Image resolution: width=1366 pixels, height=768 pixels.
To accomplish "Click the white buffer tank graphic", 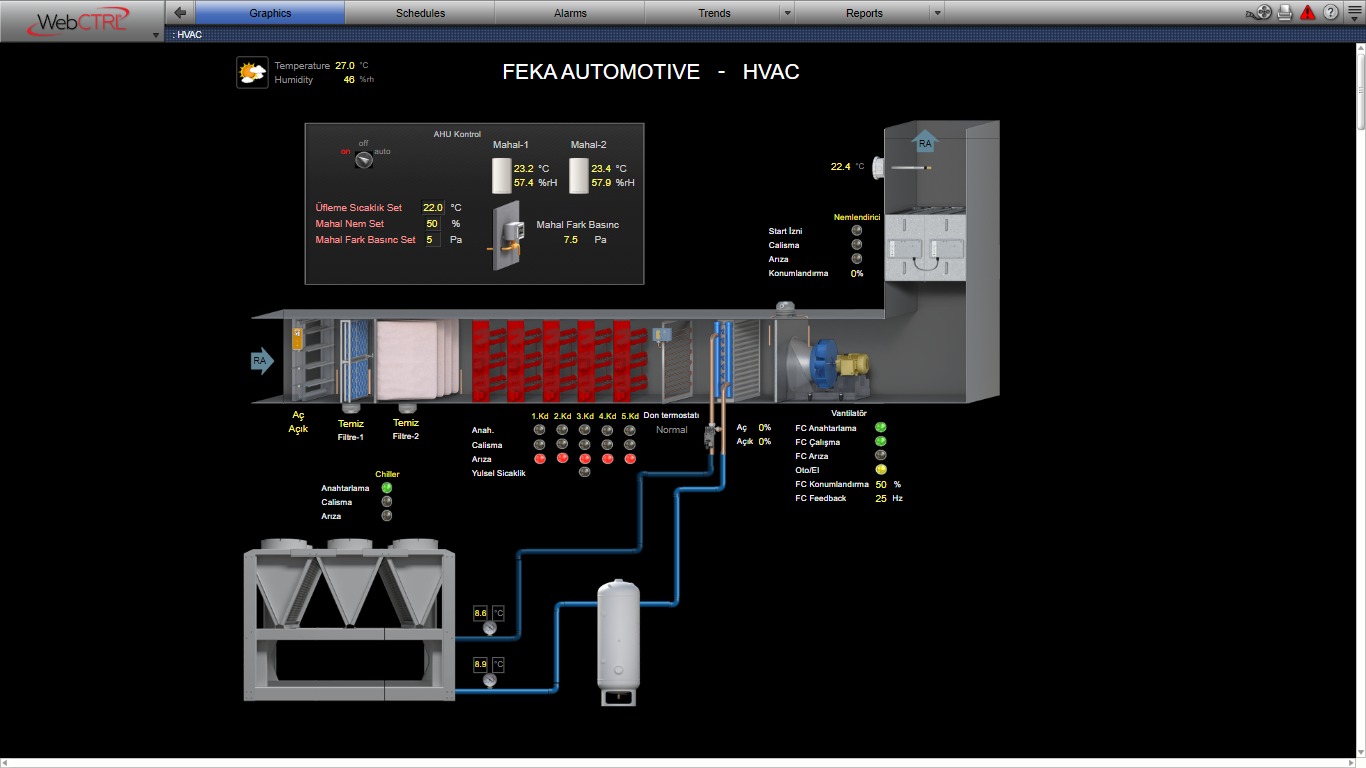I will 618,642.
